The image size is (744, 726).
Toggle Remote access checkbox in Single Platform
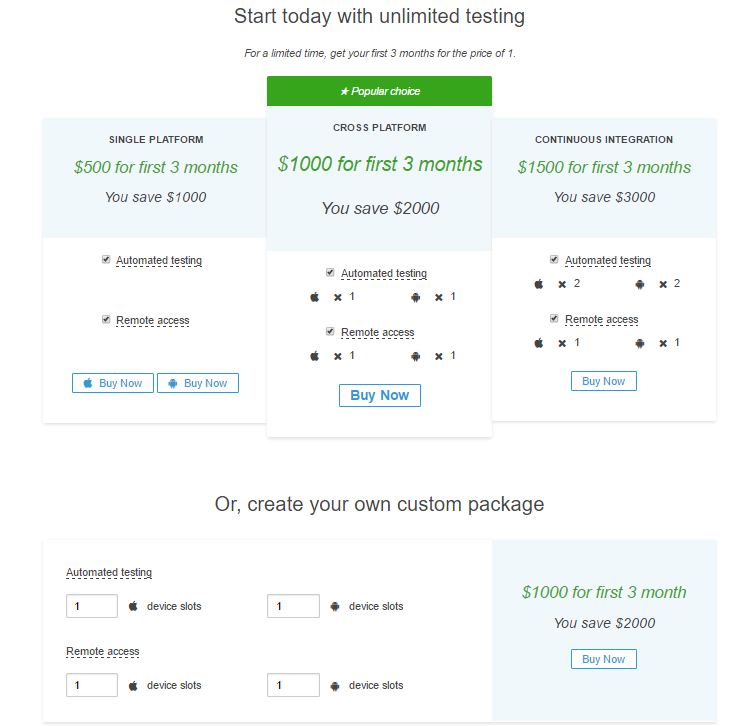pos(106,319)
